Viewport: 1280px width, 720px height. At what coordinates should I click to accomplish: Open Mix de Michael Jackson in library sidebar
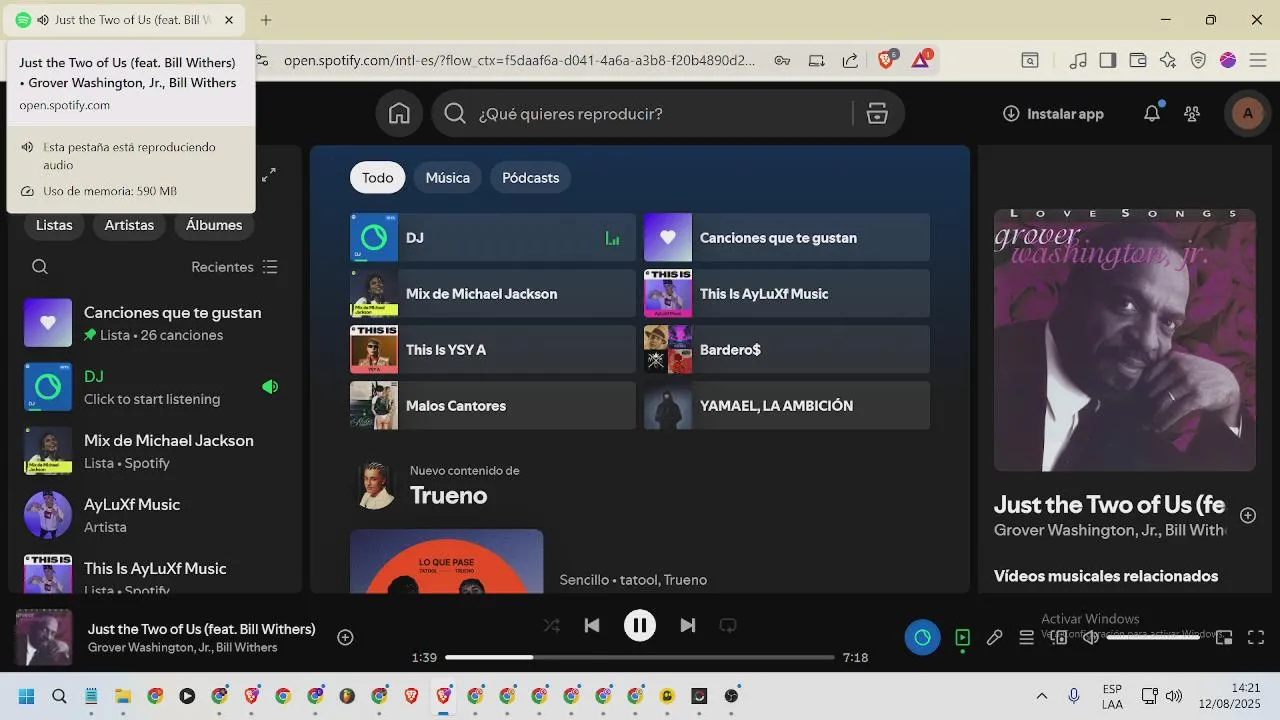[x=154, y=451]
